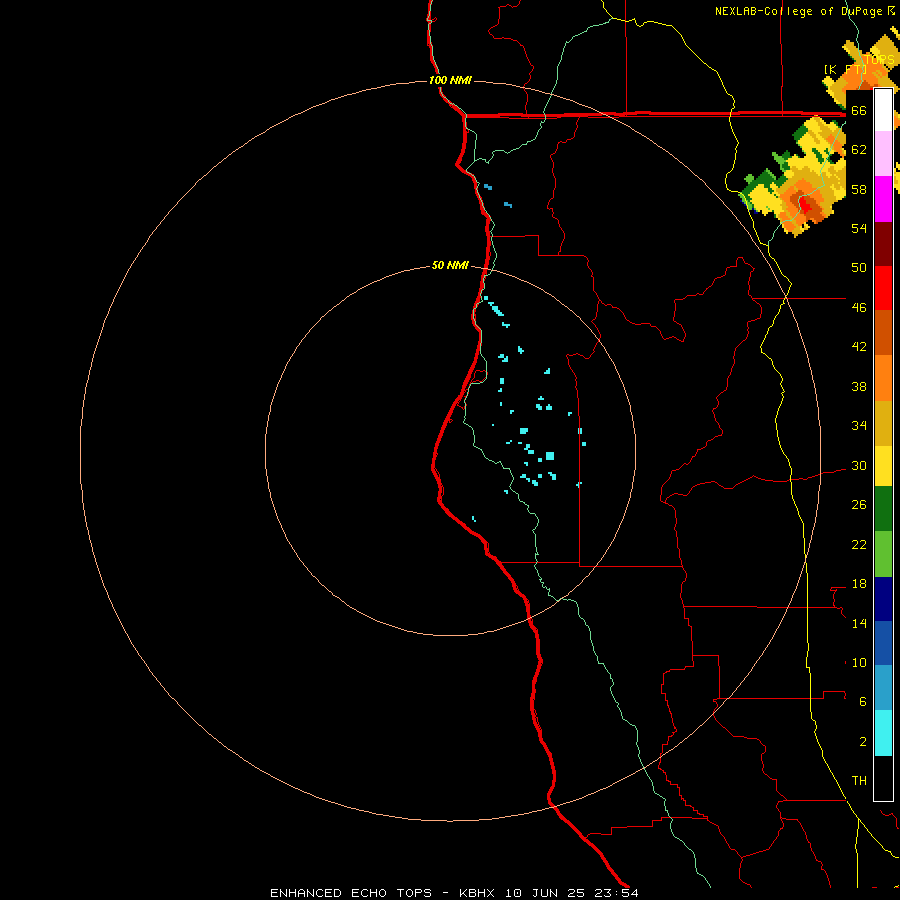Click the "KBHX" station ID in the caption
Image resolution: width=900 pixels, height=900 pixels.
[478, 893]
